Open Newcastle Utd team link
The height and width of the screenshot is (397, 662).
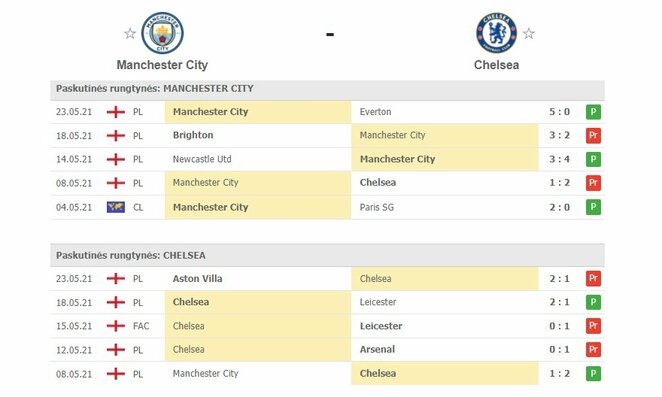tap(202, 159)
